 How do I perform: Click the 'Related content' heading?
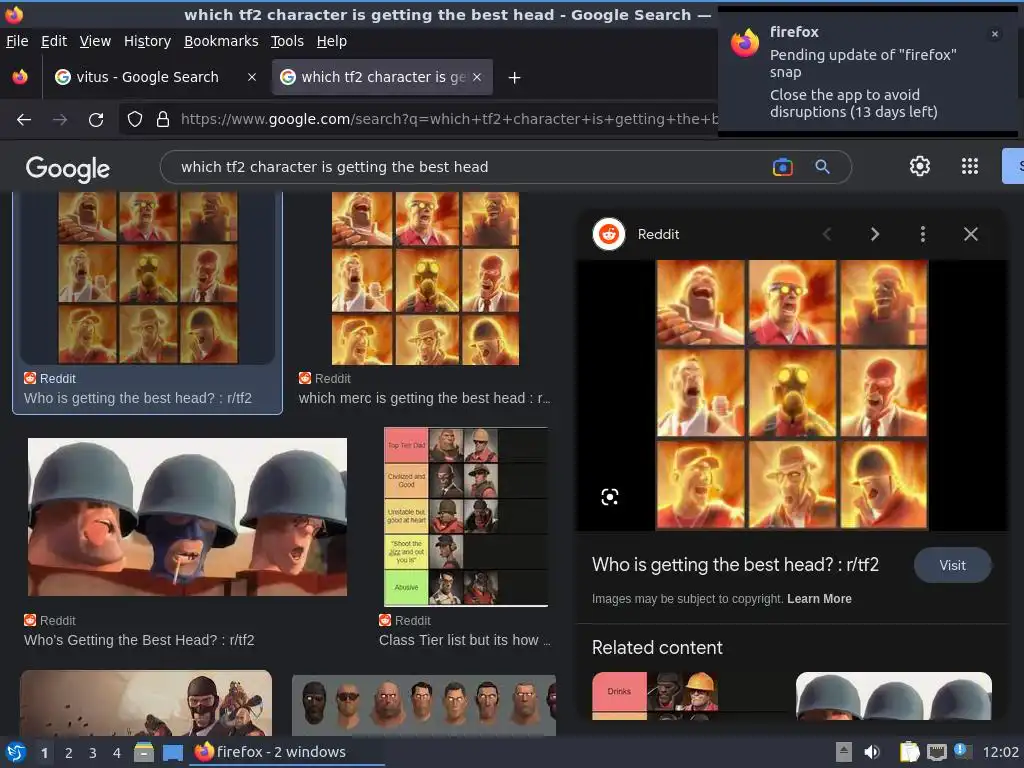pos(657,648)
